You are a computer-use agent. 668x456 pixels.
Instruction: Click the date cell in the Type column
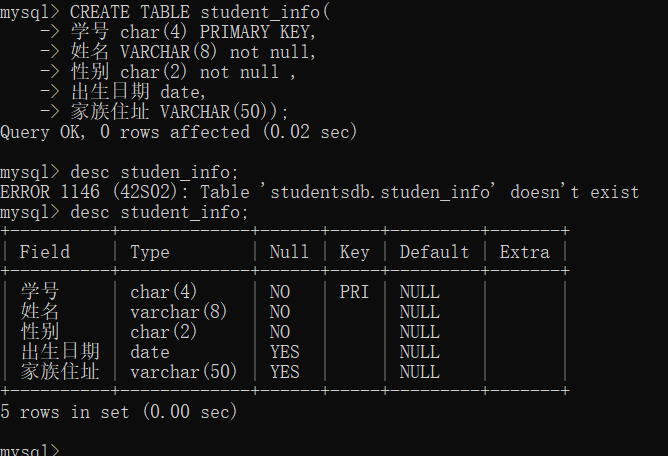tap(150, 352)
